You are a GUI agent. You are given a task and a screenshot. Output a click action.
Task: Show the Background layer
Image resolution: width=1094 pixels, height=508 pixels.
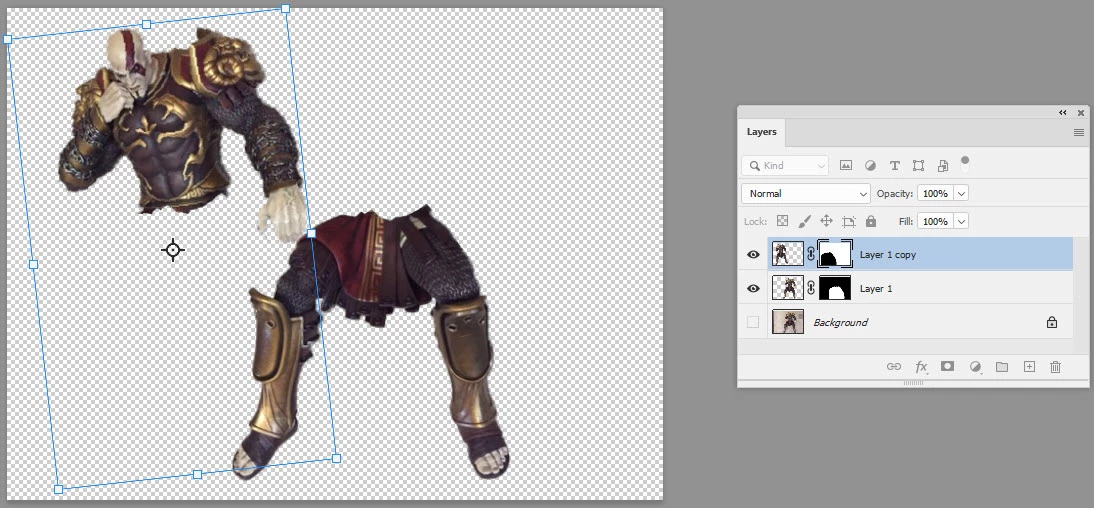[753, 322]
